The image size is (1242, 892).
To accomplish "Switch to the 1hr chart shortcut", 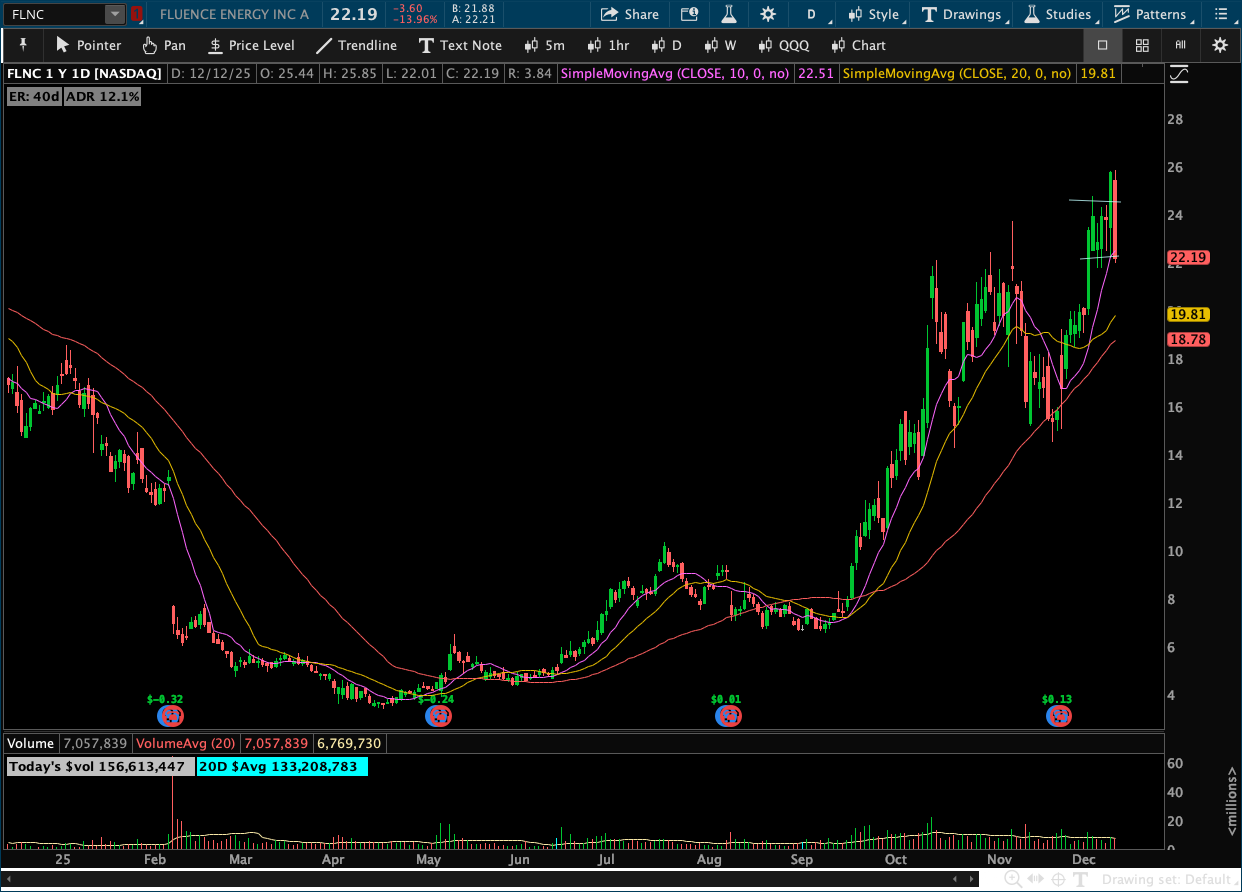I will [x=608, y=45].
